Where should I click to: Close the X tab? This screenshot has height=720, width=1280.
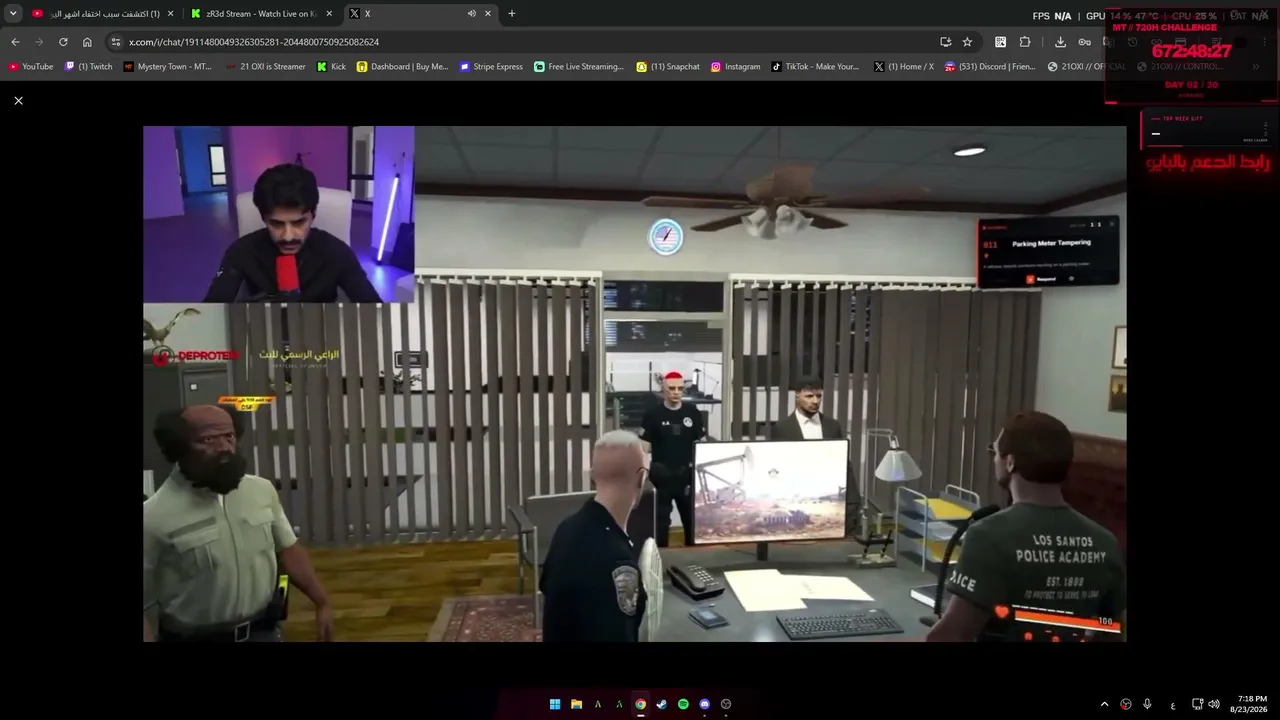pyautogui.click(x=488, y=14)
